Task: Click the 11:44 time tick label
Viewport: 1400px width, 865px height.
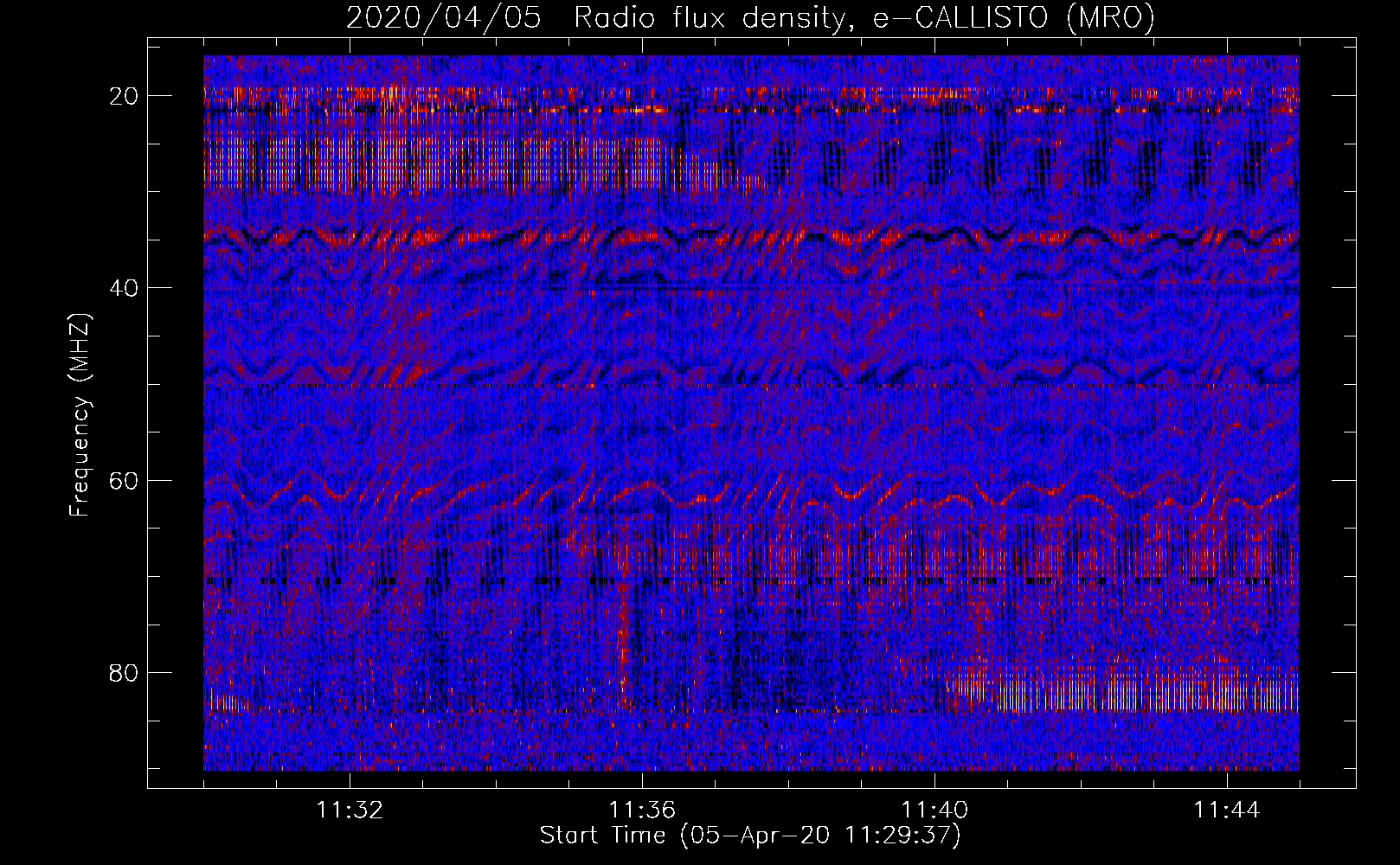Action: 1227,810
